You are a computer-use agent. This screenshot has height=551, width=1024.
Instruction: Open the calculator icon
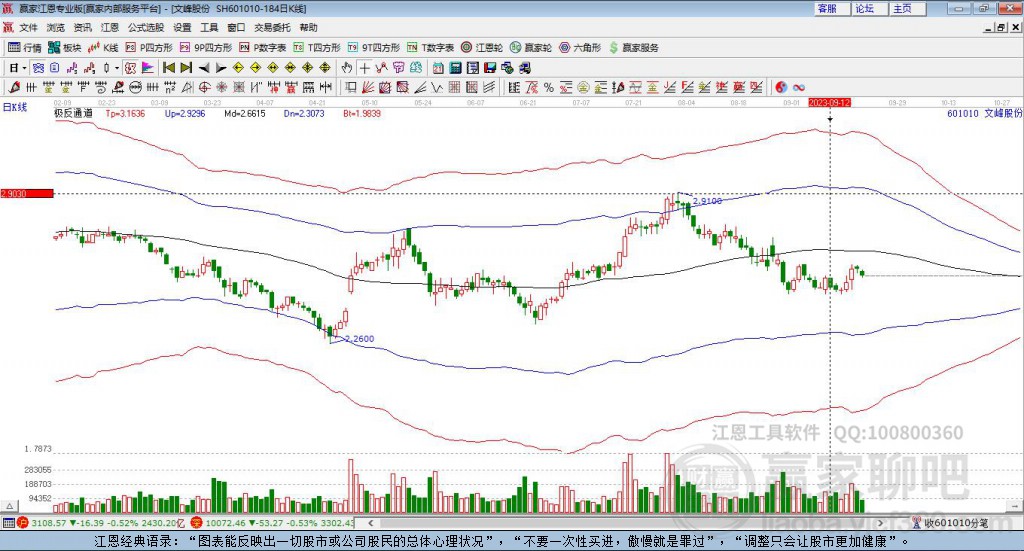[x=455, y=68]
